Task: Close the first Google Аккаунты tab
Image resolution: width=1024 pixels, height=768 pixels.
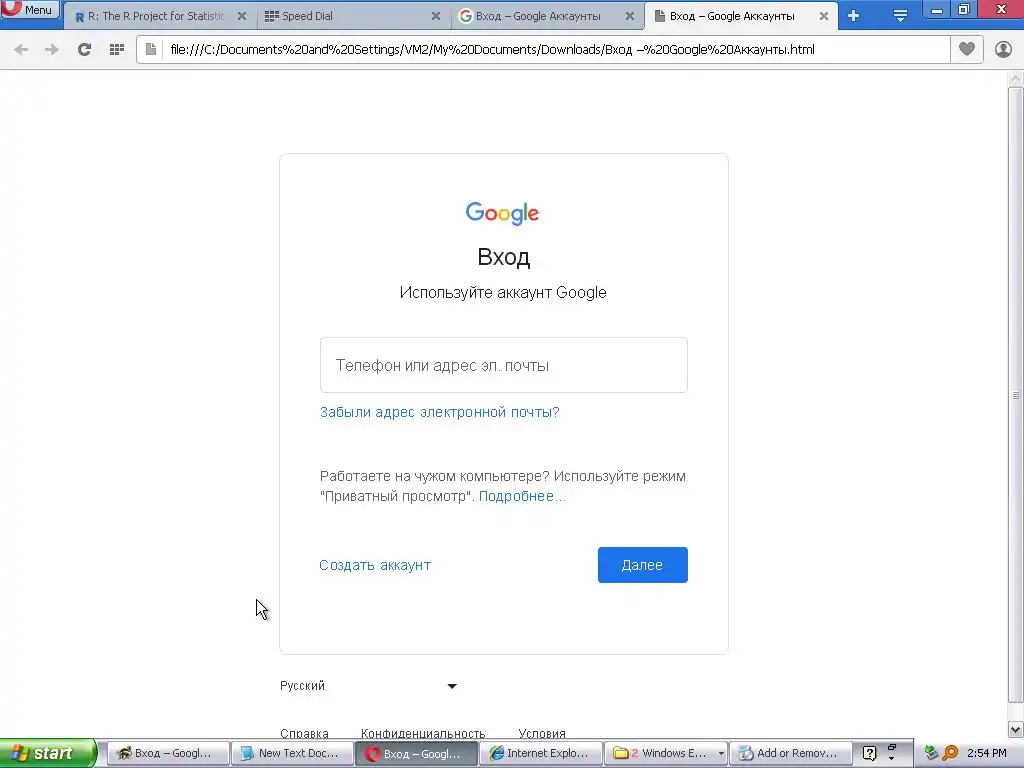Action: (x=630, y=16)
